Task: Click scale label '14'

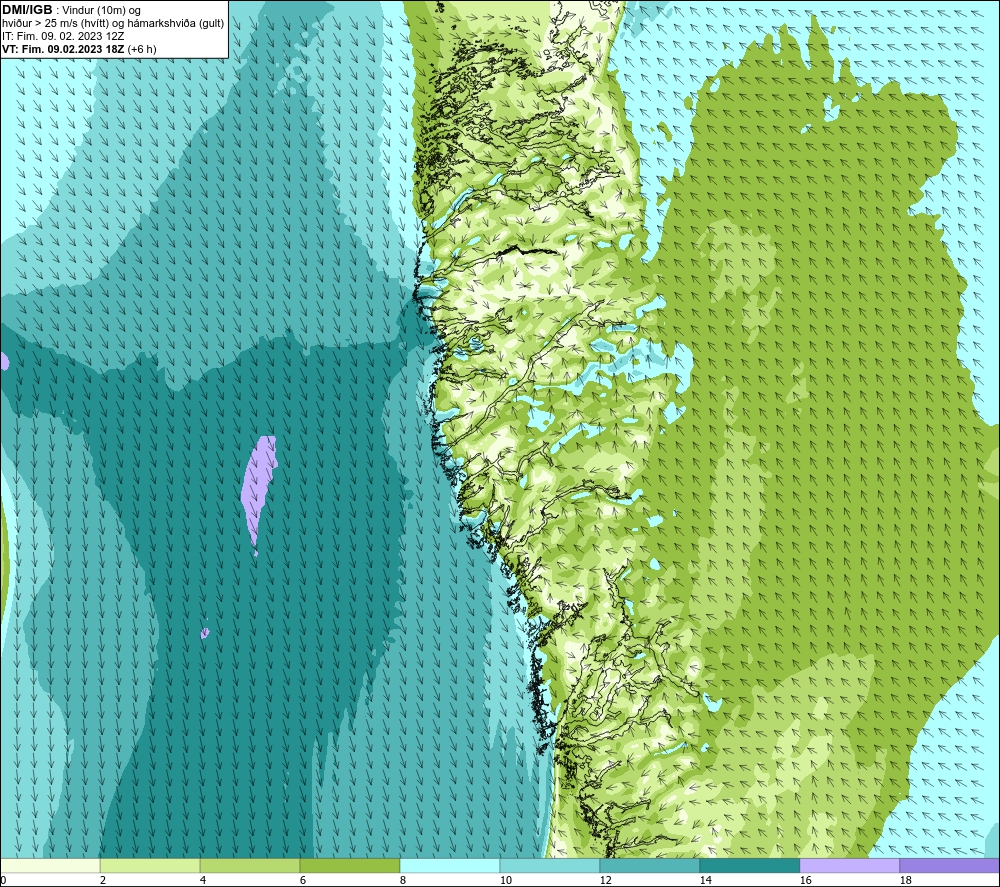Action: point(705,880)
